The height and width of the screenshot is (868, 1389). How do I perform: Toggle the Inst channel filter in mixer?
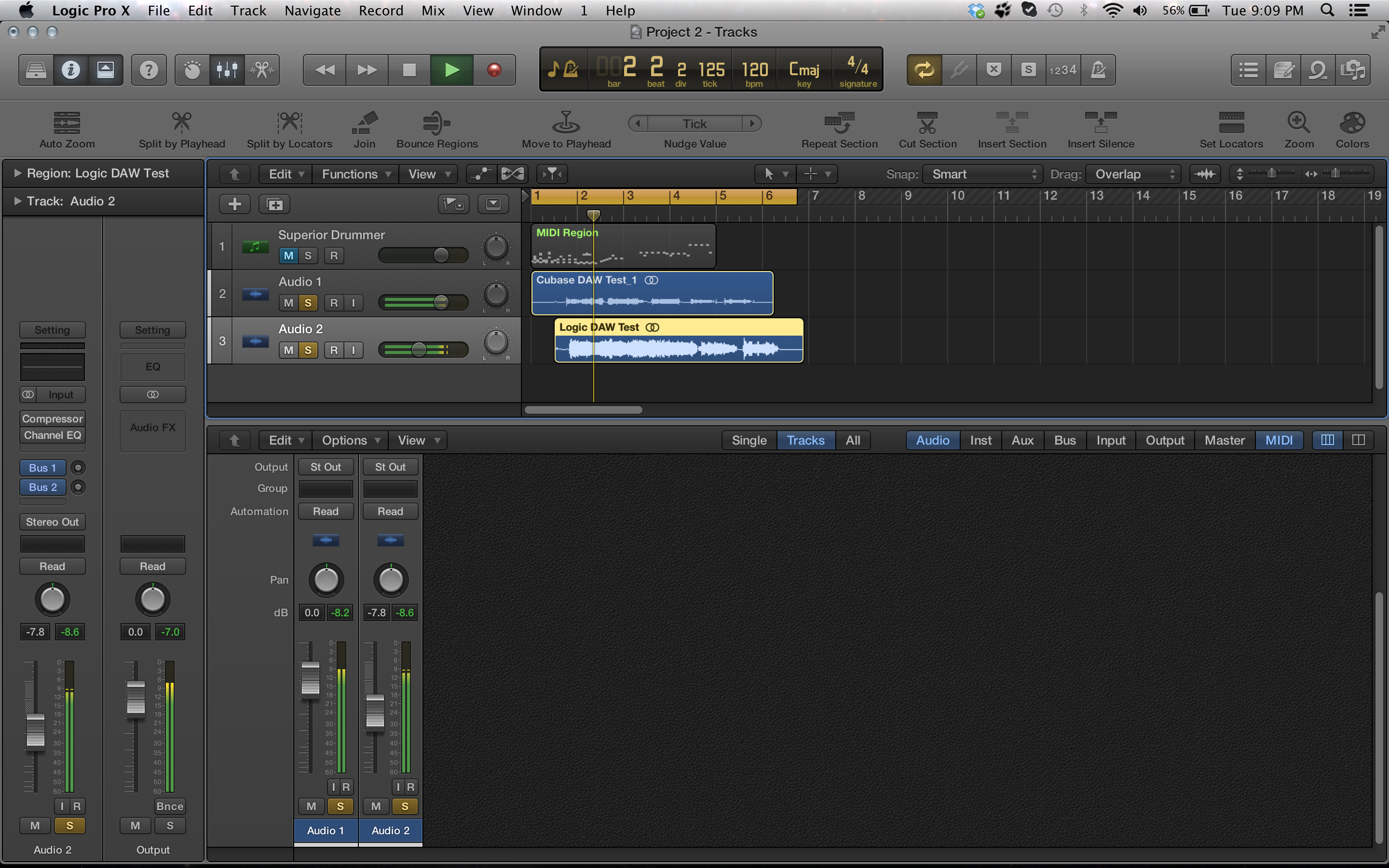pyautogui.click(x=980, y=440)
